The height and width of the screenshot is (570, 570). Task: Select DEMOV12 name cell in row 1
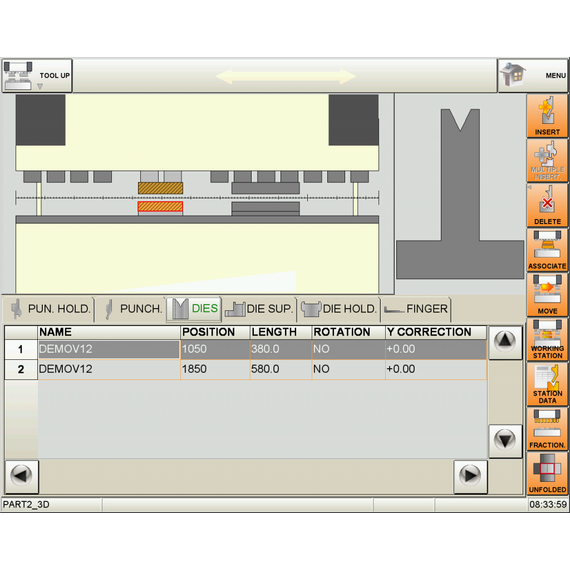click(x=109, y=349)
